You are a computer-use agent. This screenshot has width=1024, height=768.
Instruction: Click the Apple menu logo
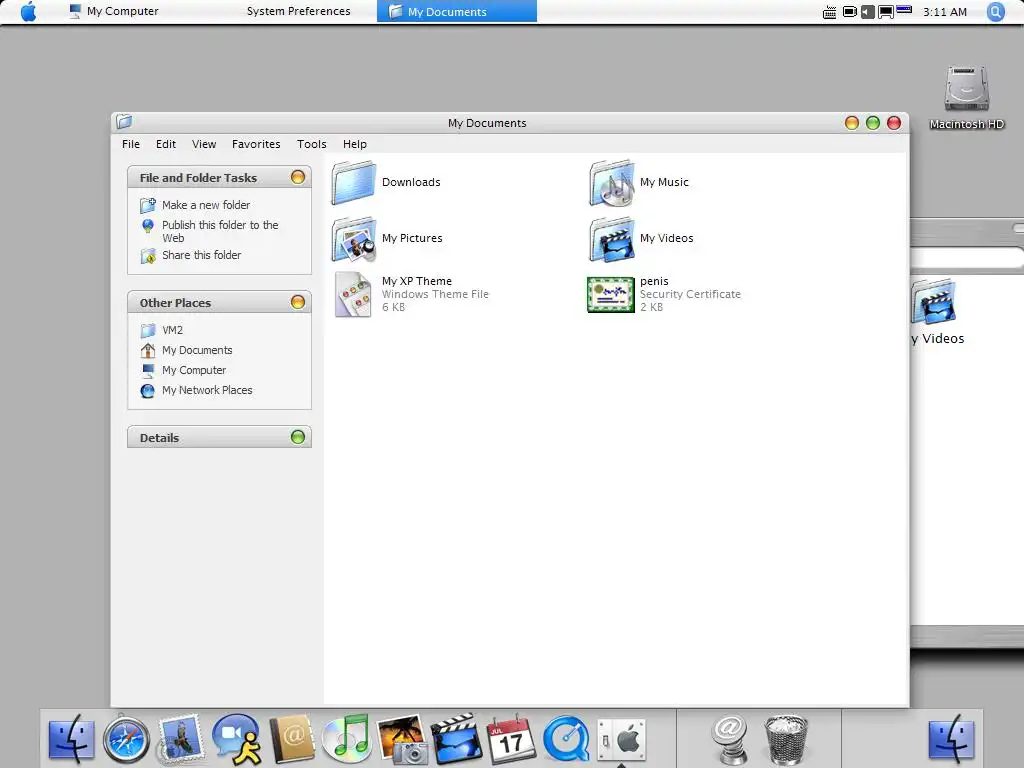(29, 11)
